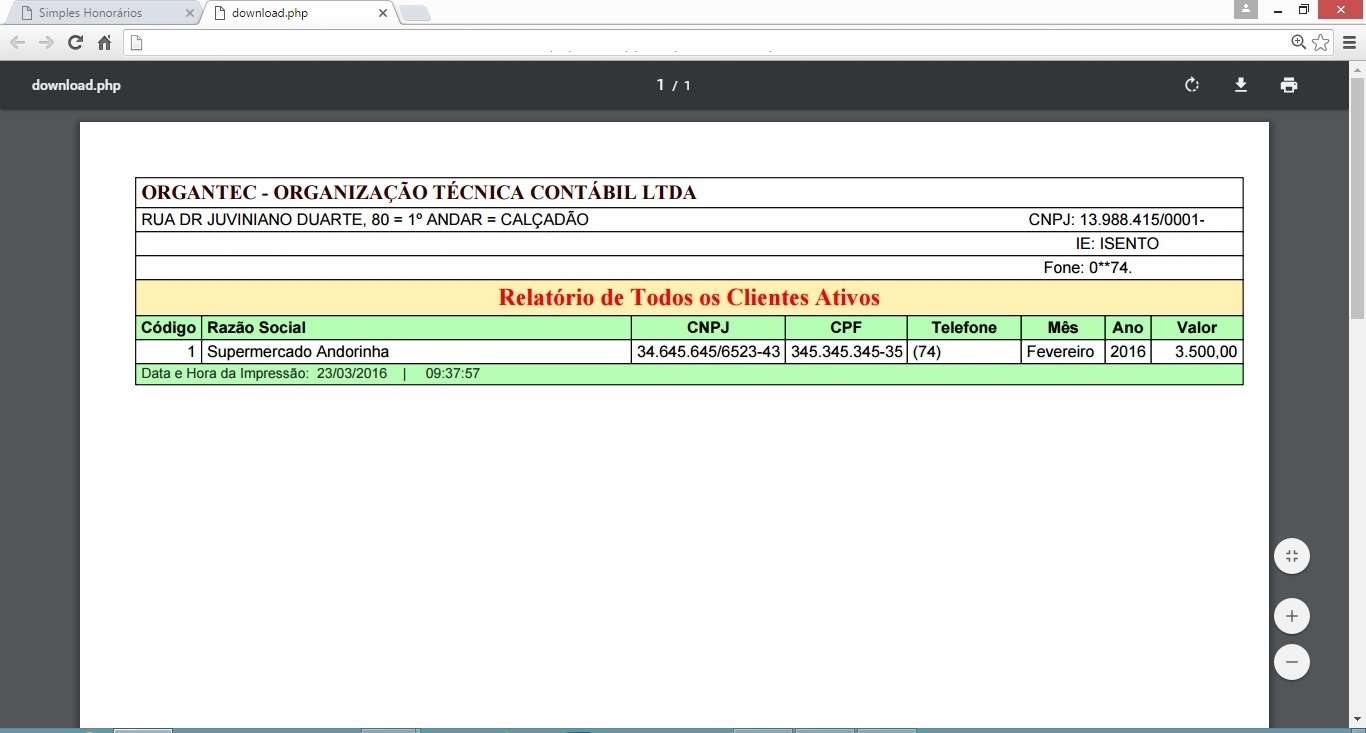Click the browser address bar
This screenshot has height=733, width=1366.
pos(700,42)
